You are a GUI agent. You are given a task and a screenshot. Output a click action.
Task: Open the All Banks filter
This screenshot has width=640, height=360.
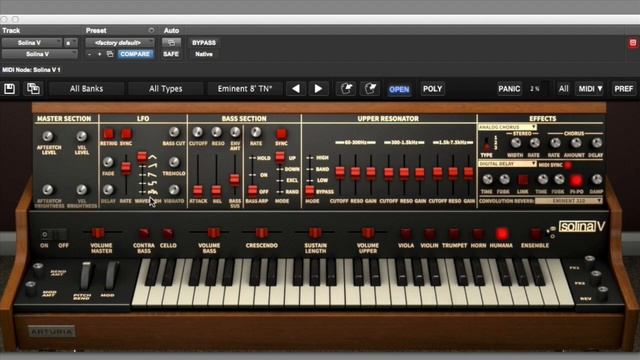pyautogui.click(x=86, y=89)
